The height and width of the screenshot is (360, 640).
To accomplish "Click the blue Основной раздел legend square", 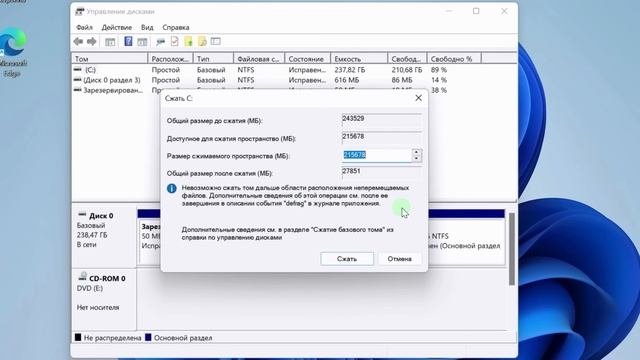I will (x=148, y=337).
